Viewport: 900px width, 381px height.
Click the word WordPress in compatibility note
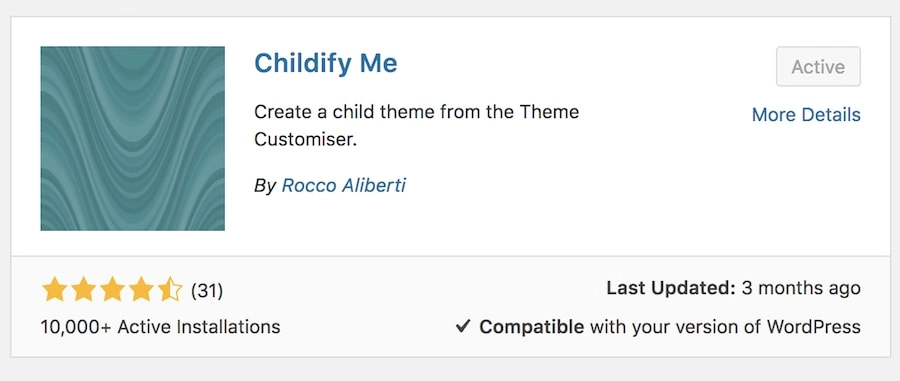point(814,326)
